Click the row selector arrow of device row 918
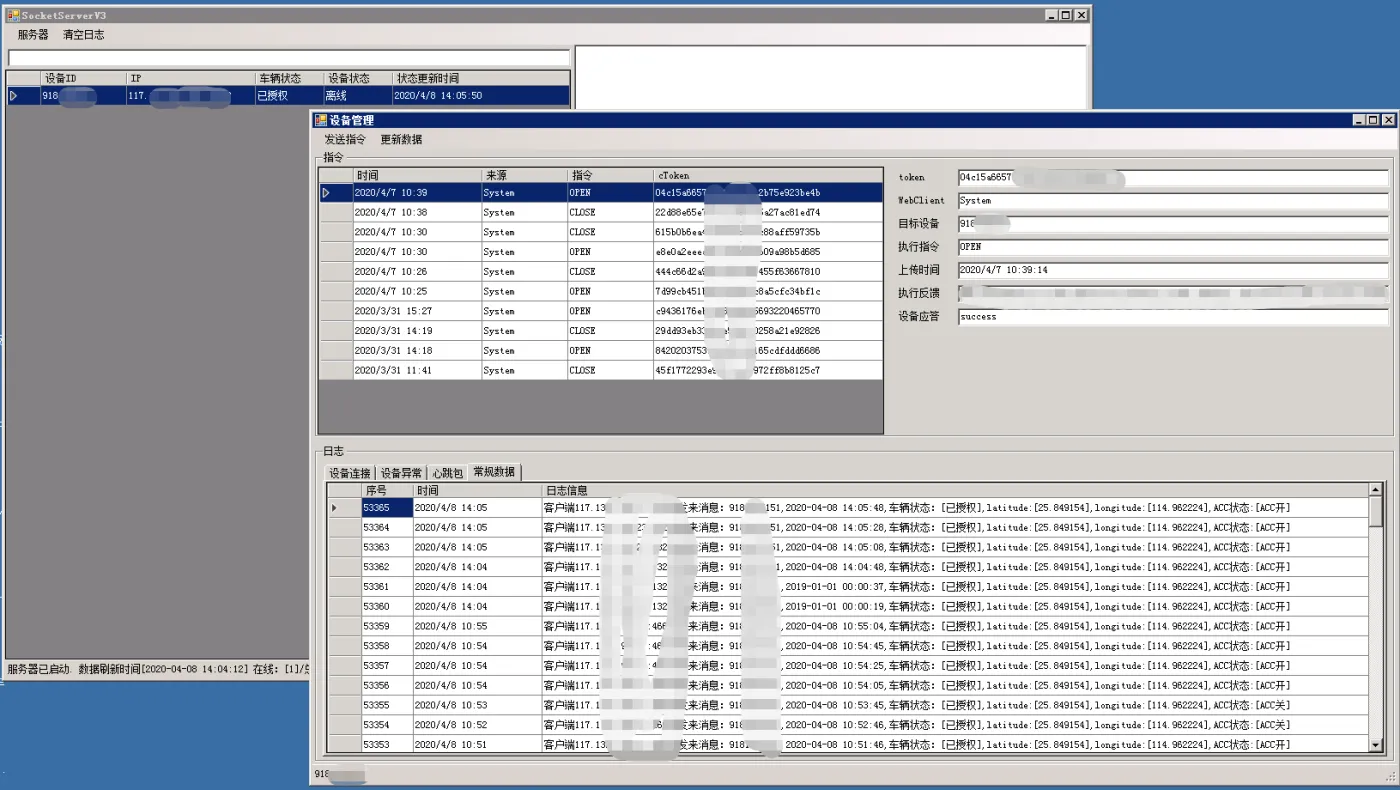The height and width of the screenshot is (790, 1400). click(14, 96)
